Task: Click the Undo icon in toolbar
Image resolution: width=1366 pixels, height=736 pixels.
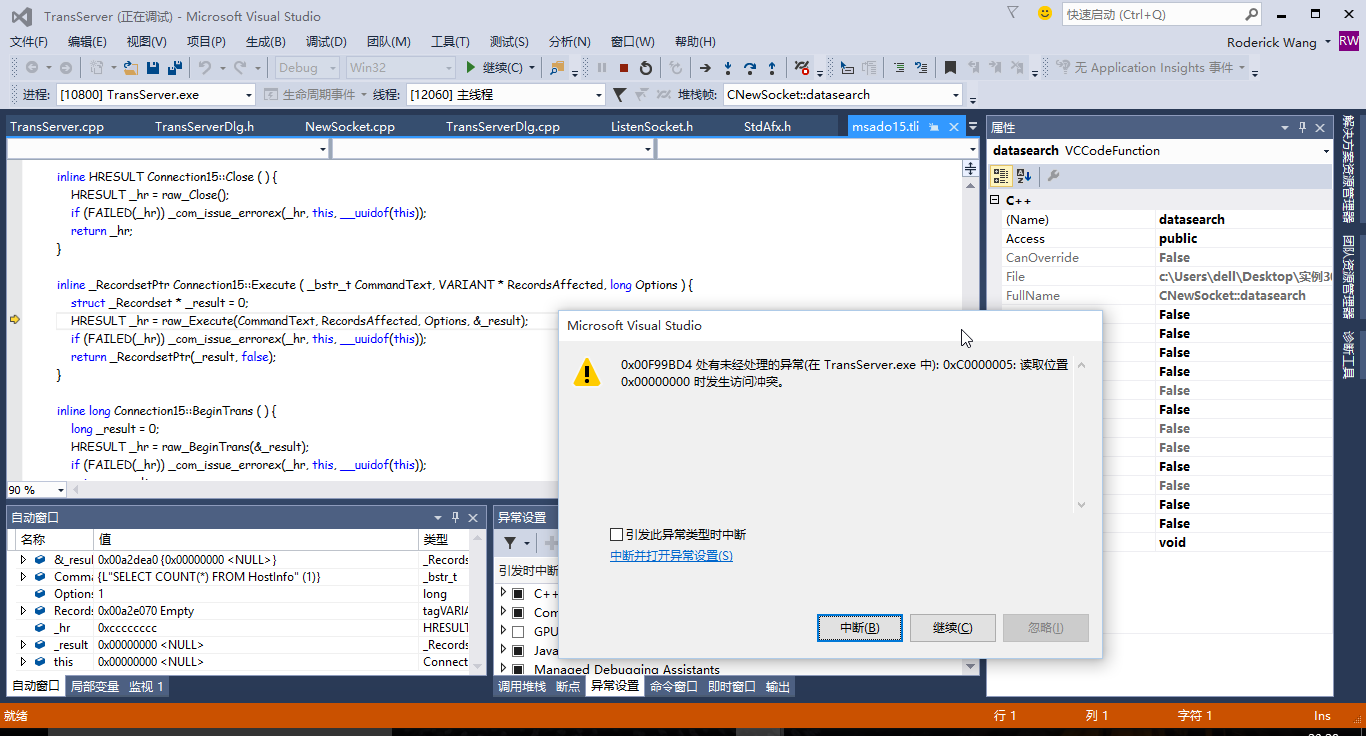Action: coord(205,68)
